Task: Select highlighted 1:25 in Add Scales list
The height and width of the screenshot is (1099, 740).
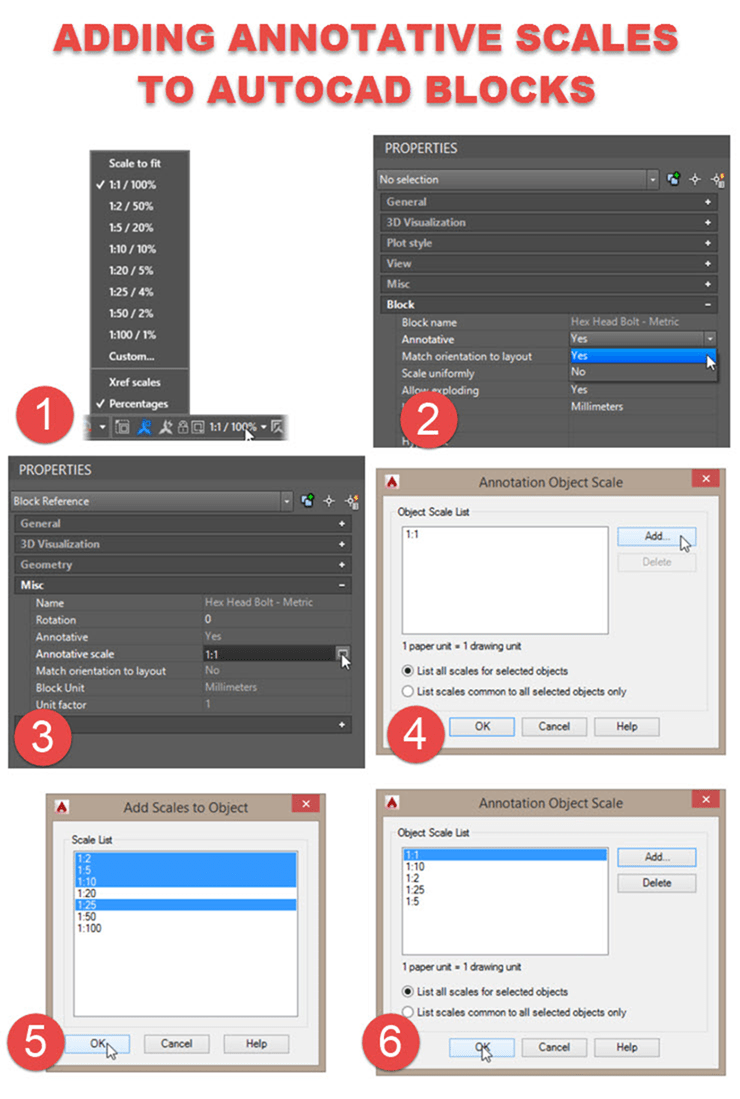Action: (186, 905)
